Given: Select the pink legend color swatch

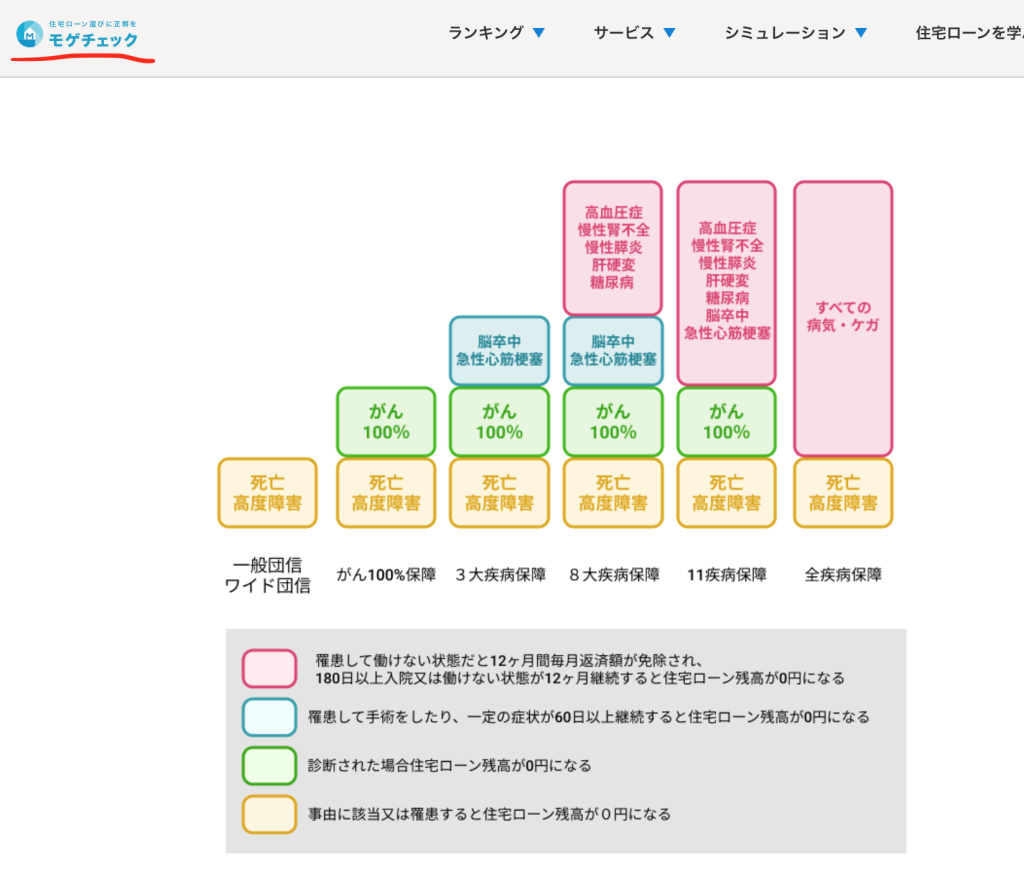Looking at the screenshot, I should click(x=269, y=669).
